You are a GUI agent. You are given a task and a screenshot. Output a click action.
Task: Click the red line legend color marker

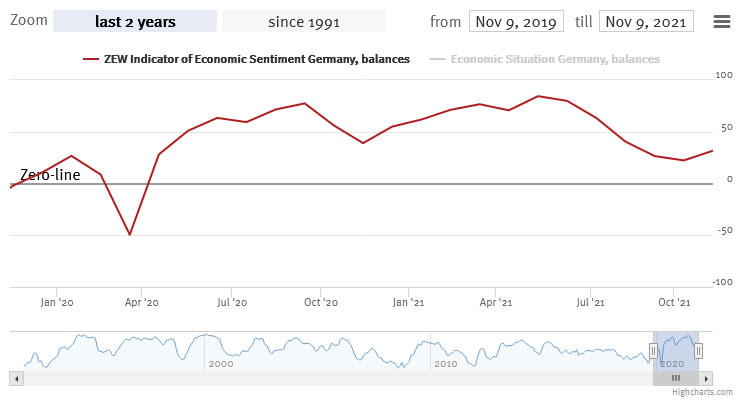pos(91,59)
